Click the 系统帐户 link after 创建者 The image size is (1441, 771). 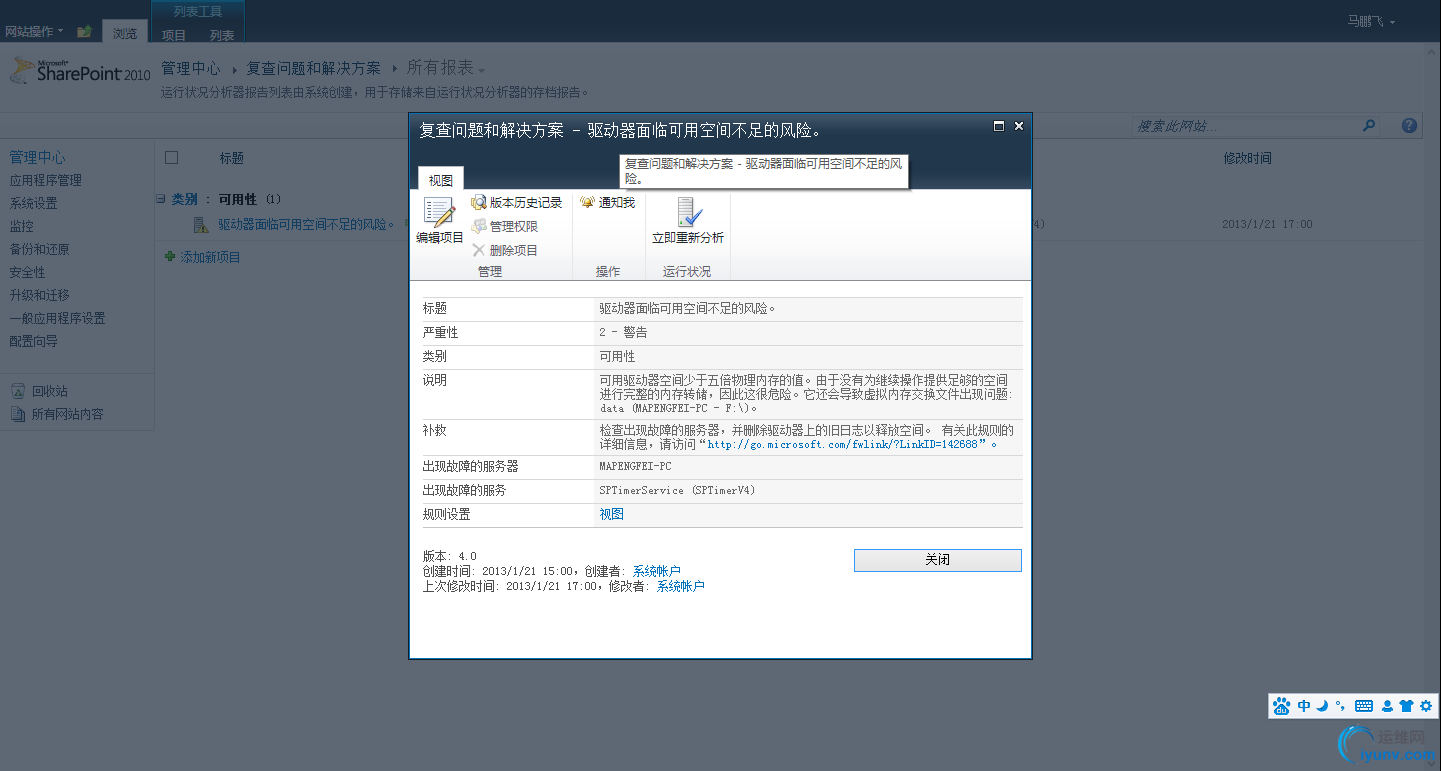(x=657, y=571)
